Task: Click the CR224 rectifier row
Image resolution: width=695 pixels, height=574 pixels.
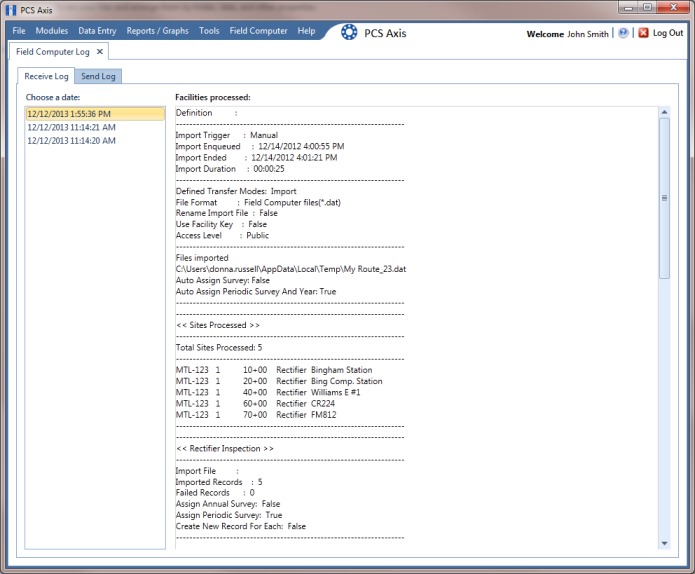Action: pos(255,403)
